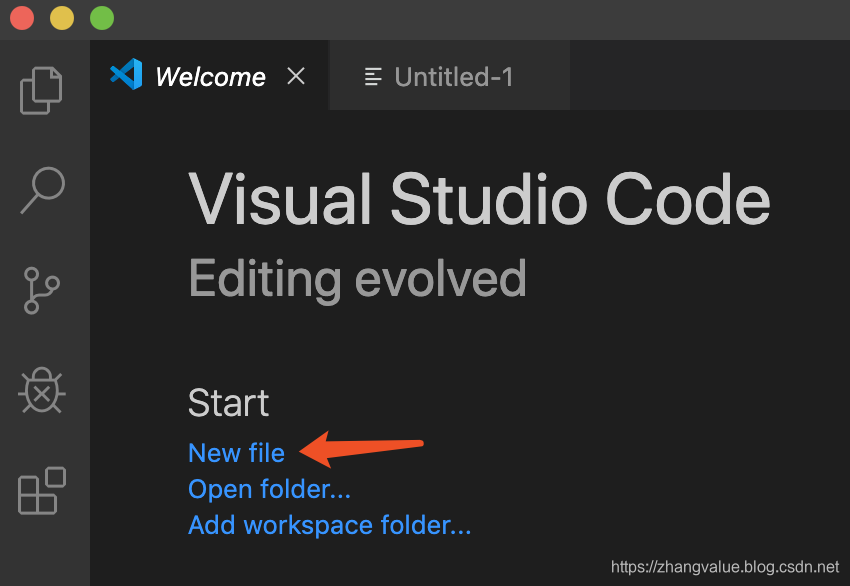Open the Run and Debug view

[x=42, y=390]
